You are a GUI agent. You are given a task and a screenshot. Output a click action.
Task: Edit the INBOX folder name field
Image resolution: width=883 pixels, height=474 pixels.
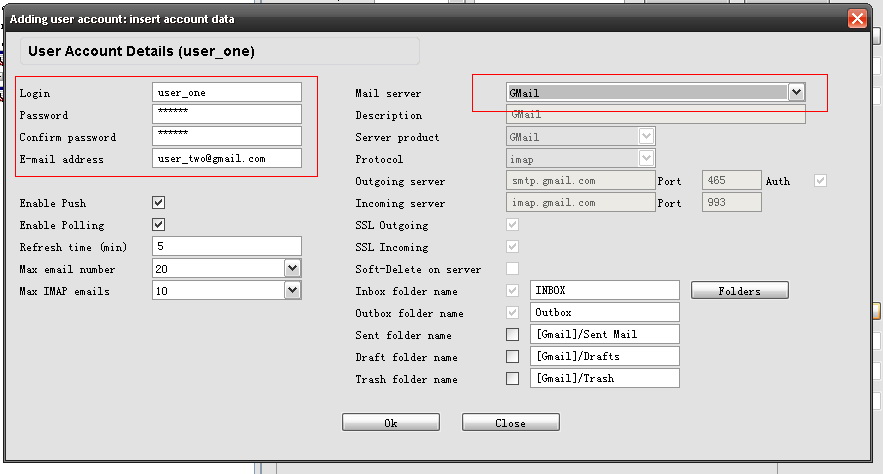point(605,290)
